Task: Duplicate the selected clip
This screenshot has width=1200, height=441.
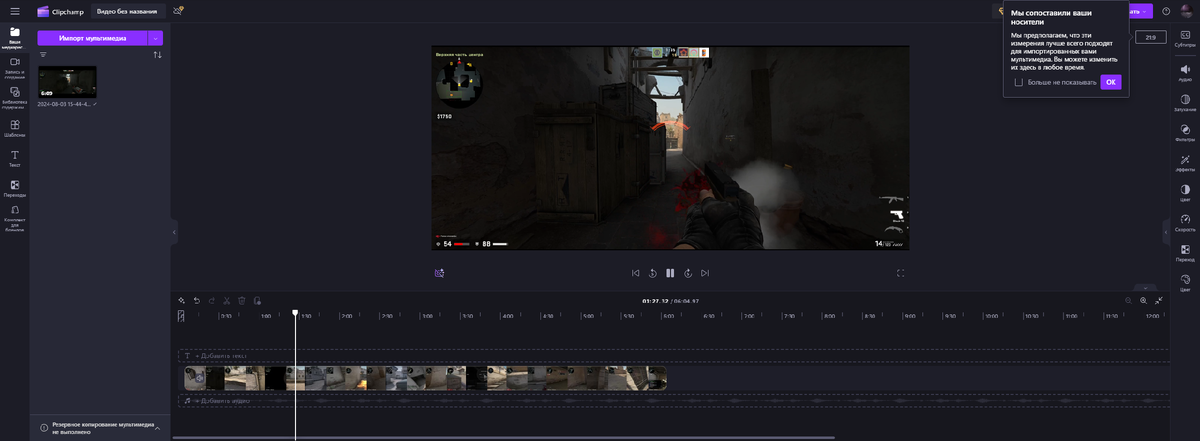Action: 257,300
